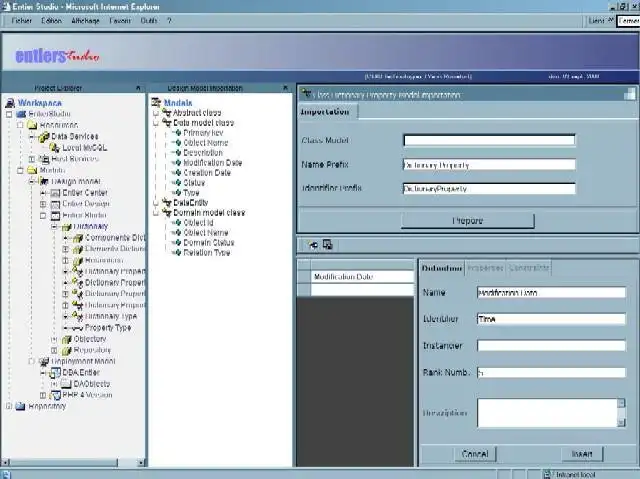640x479 pixels.
Task: Click the Data Services folder icon
Action: 44,137
